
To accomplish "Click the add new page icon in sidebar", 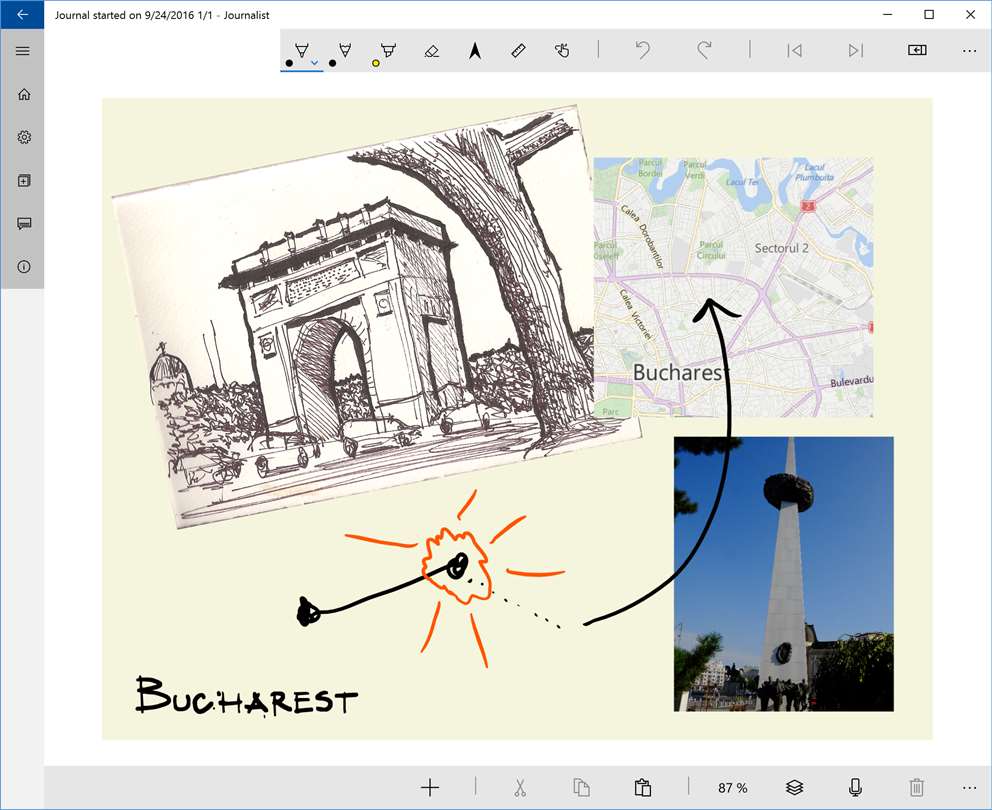I will 23,181.
